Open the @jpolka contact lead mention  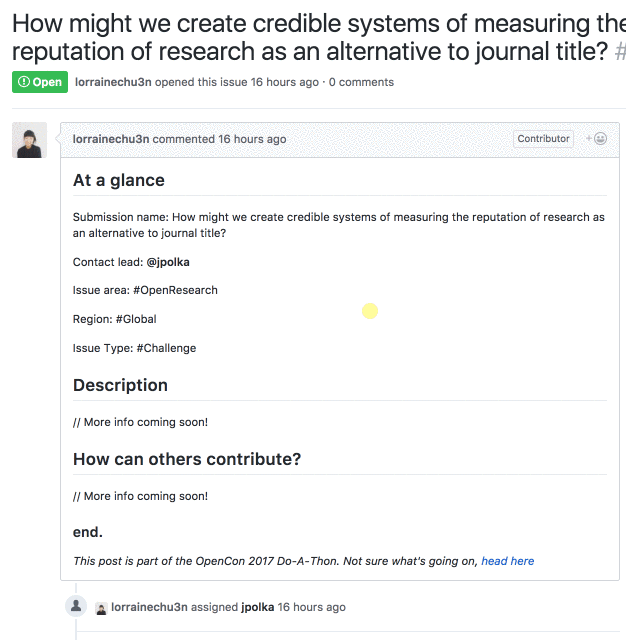click(x=168, y=262)
